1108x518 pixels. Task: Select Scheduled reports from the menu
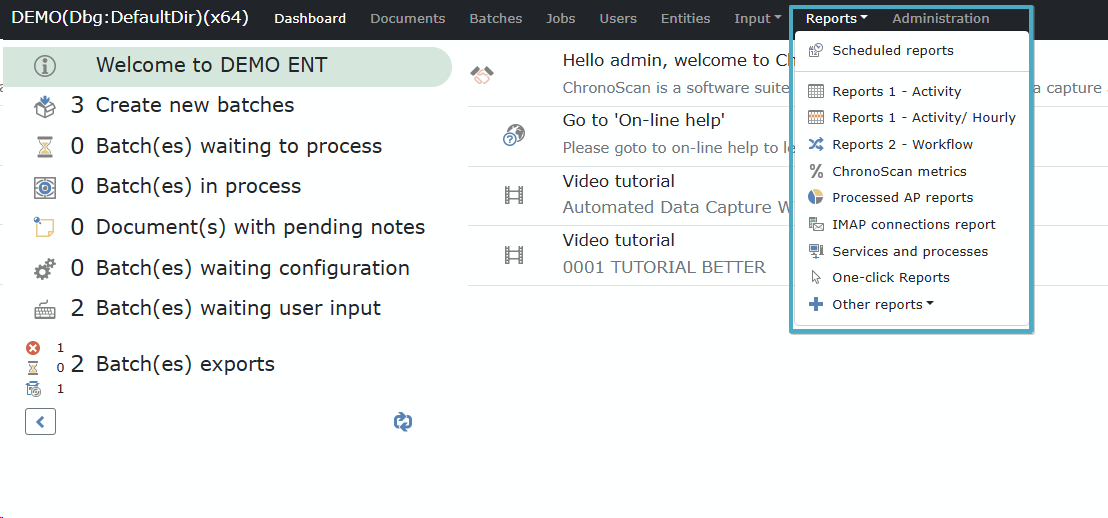click(892, 51)
